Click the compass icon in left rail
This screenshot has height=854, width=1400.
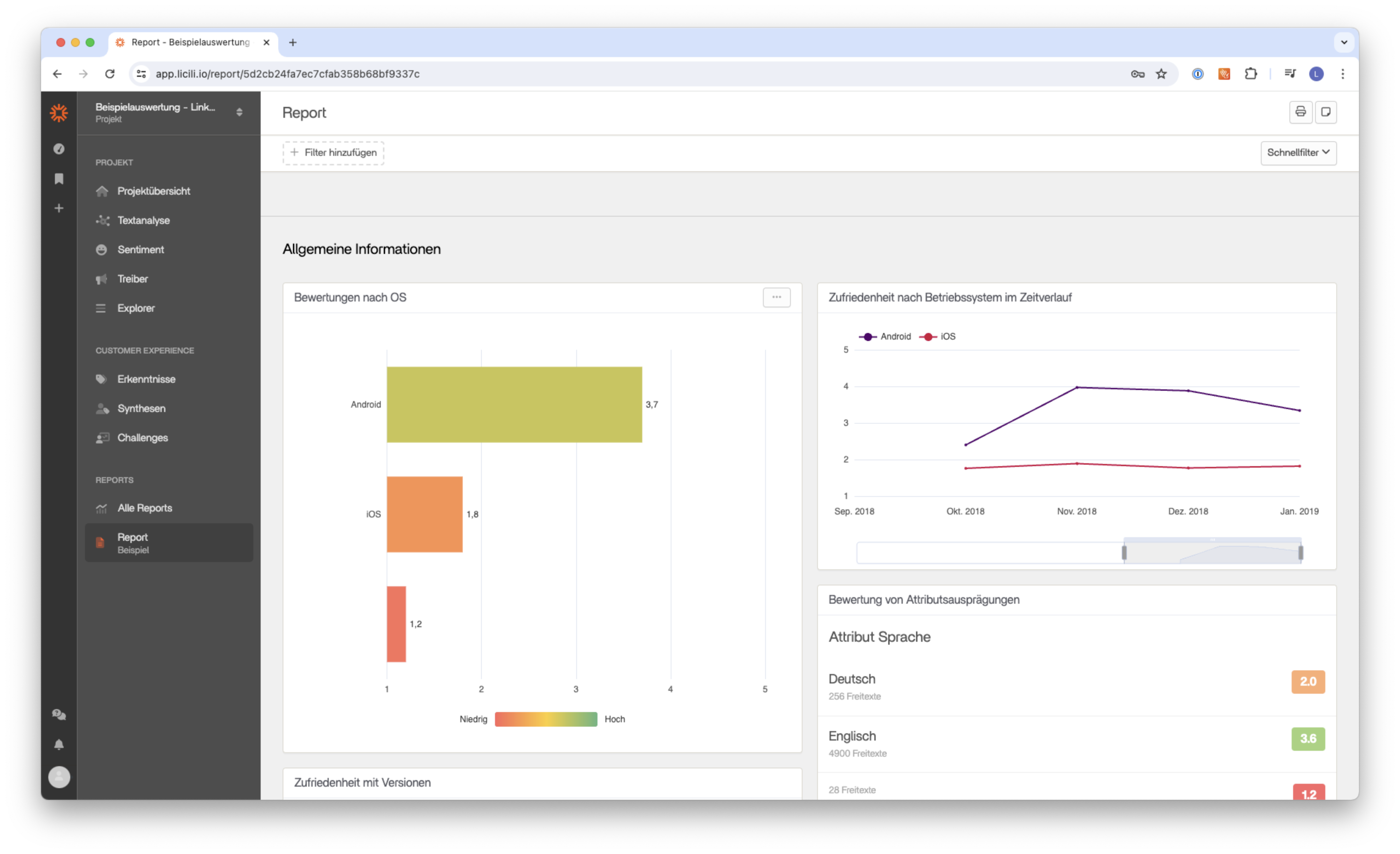click(59, 149)
